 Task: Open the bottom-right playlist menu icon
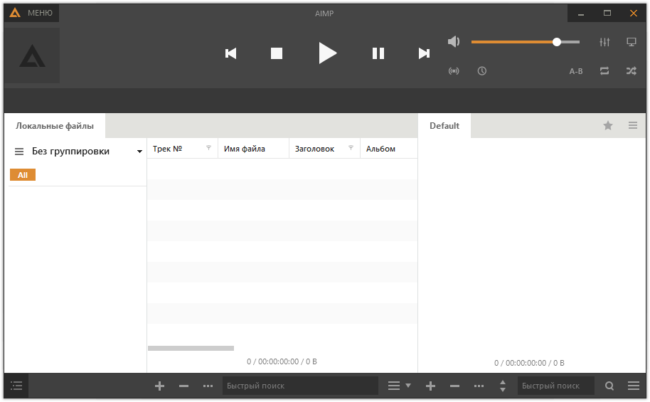(633, 386)
